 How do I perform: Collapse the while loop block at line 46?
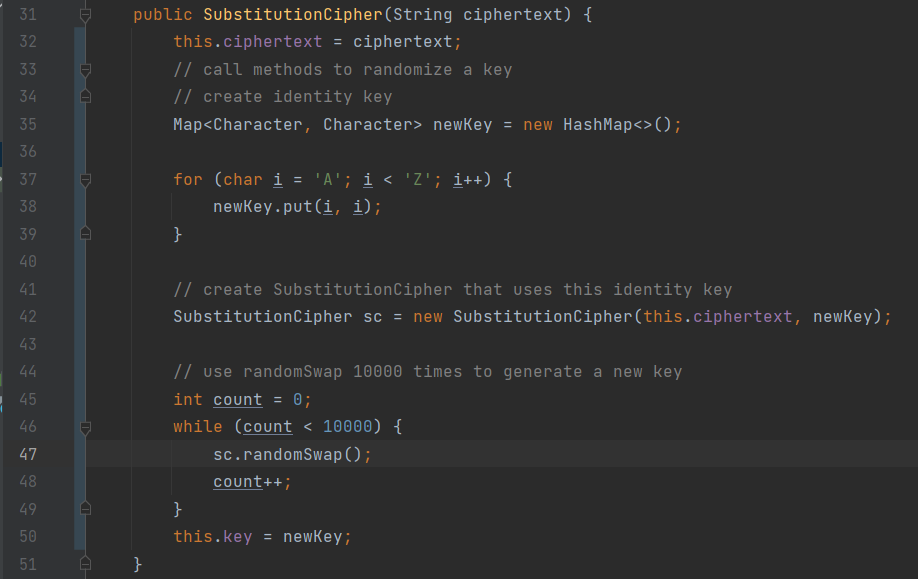coord(85,427)
